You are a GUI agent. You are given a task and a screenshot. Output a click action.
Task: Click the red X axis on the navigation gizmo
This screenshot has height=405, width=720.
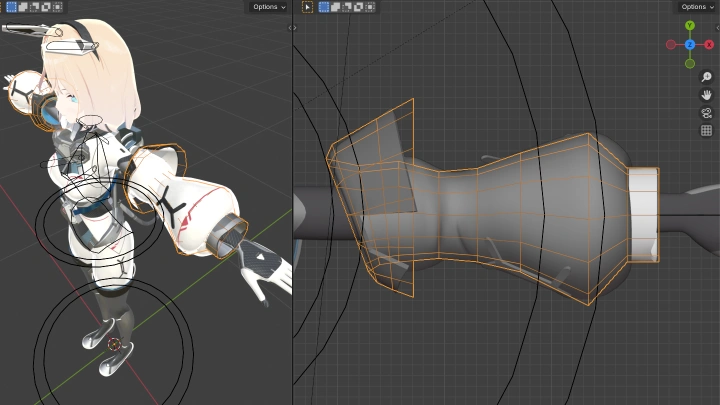click(709, 45)
